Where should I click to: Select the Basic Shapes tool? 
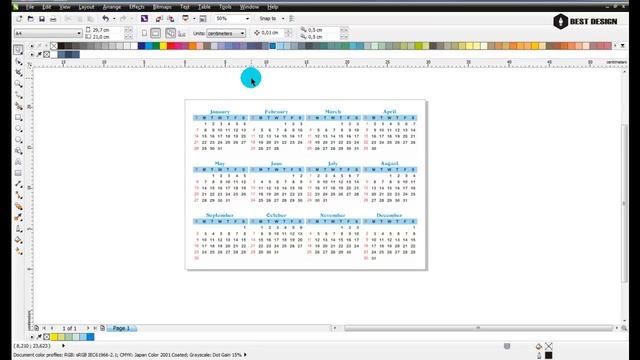coord(18,151)
